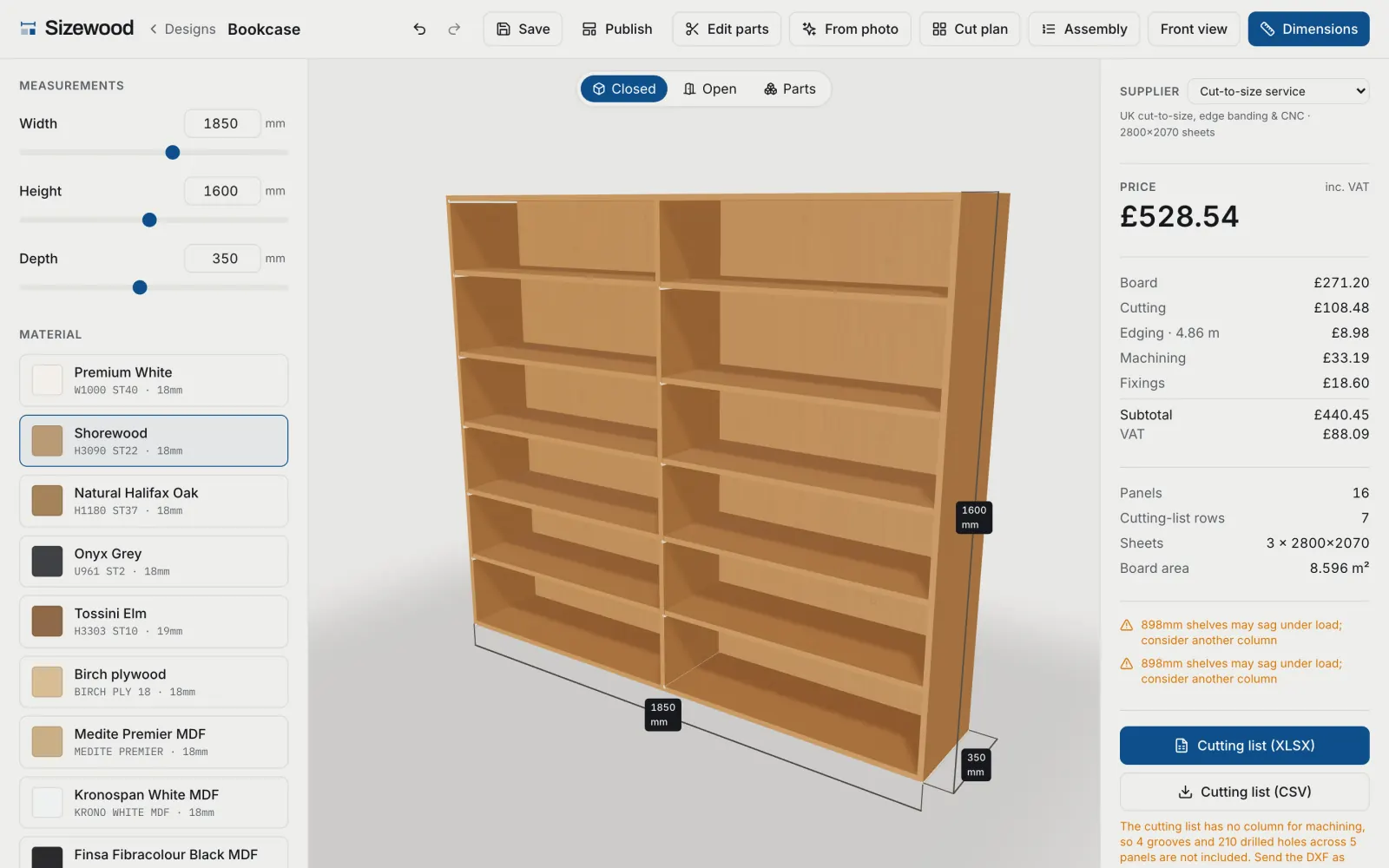Toggle Dimensions display
The image size is (1389, 868).
click(1308, 29)
